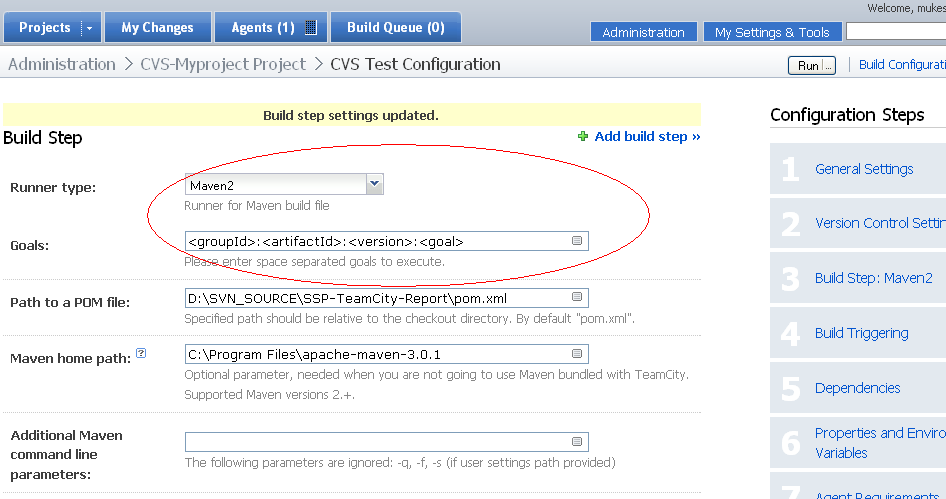Click the 'Configuration Steps' heading
The width and height of the screenshot is (946, 499).
(x=847, y=115)
